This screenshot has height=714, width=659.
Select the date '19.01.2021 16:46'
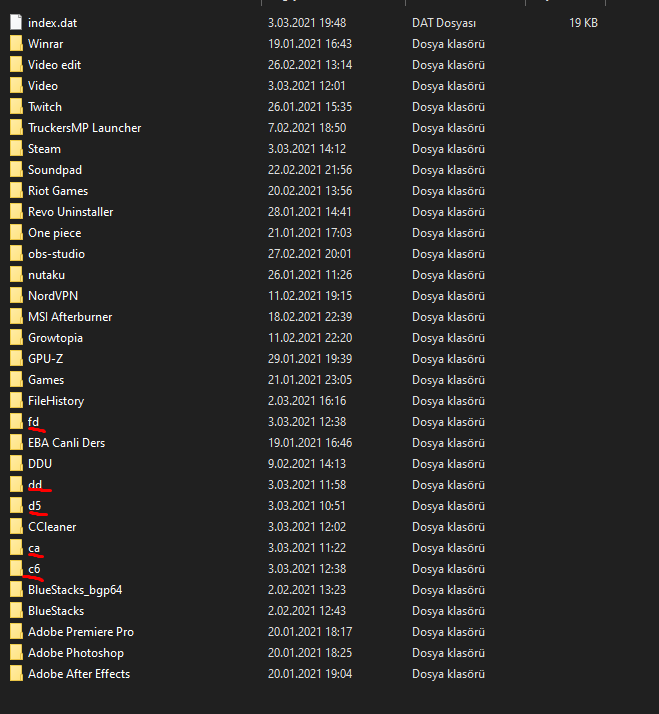310,443
